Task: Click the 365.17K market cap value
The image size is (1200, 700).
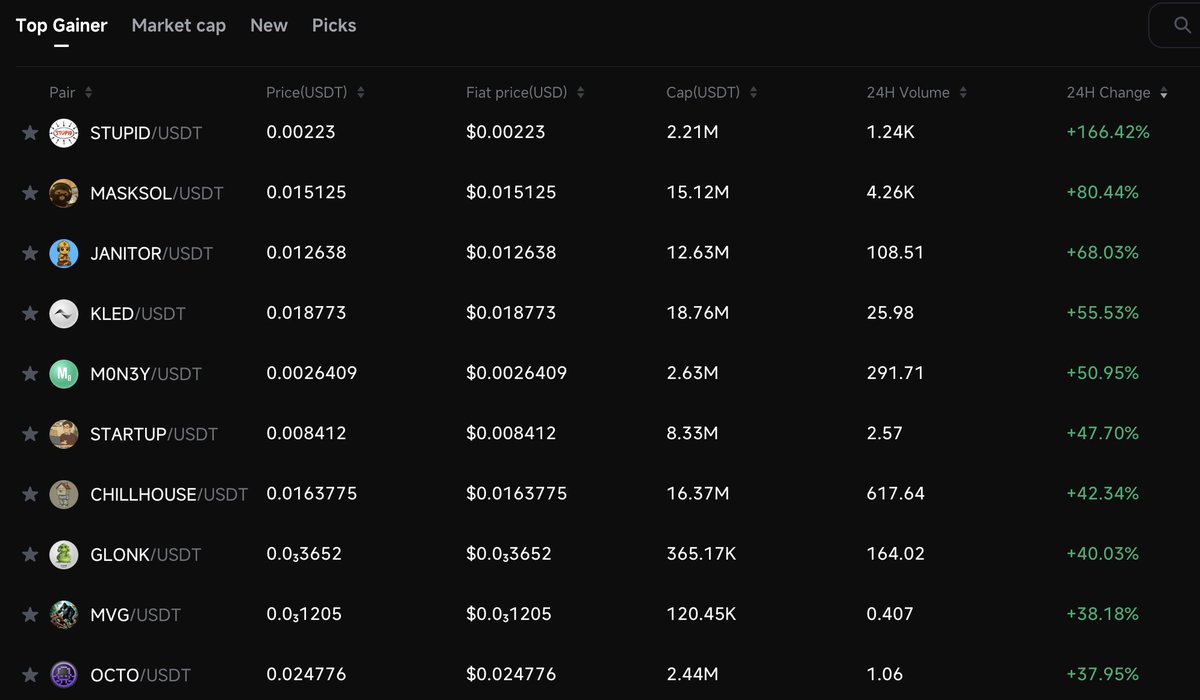Action: [701, 553]
